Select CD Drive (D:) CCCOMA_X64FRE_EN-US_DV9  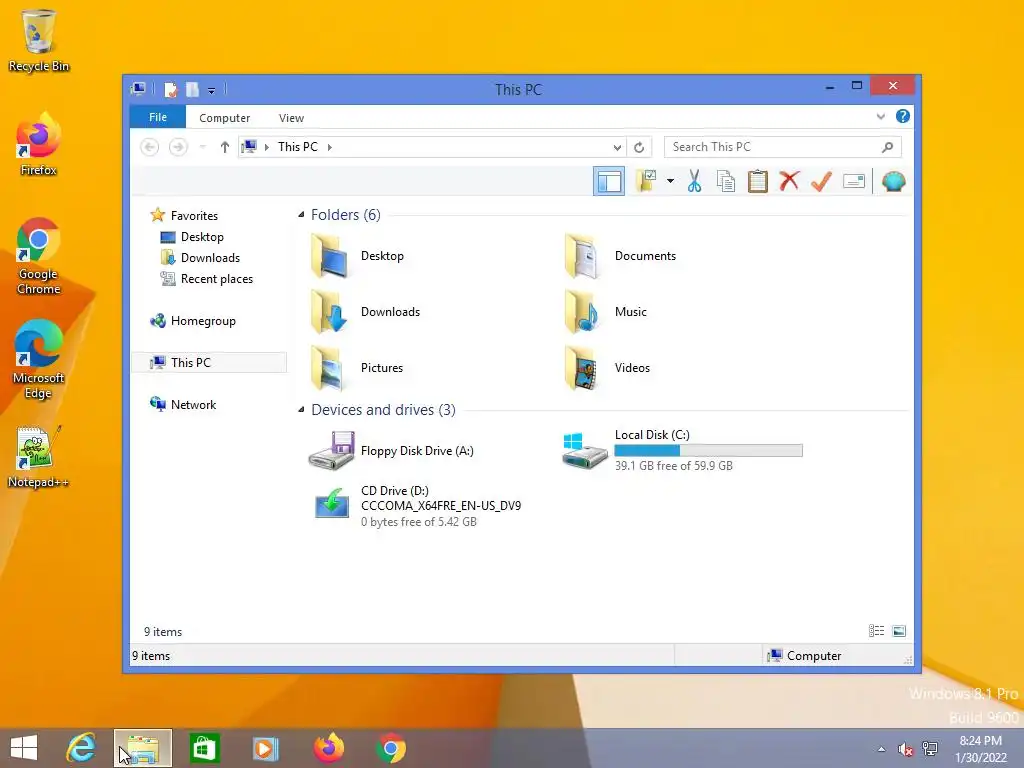[417, 506]
